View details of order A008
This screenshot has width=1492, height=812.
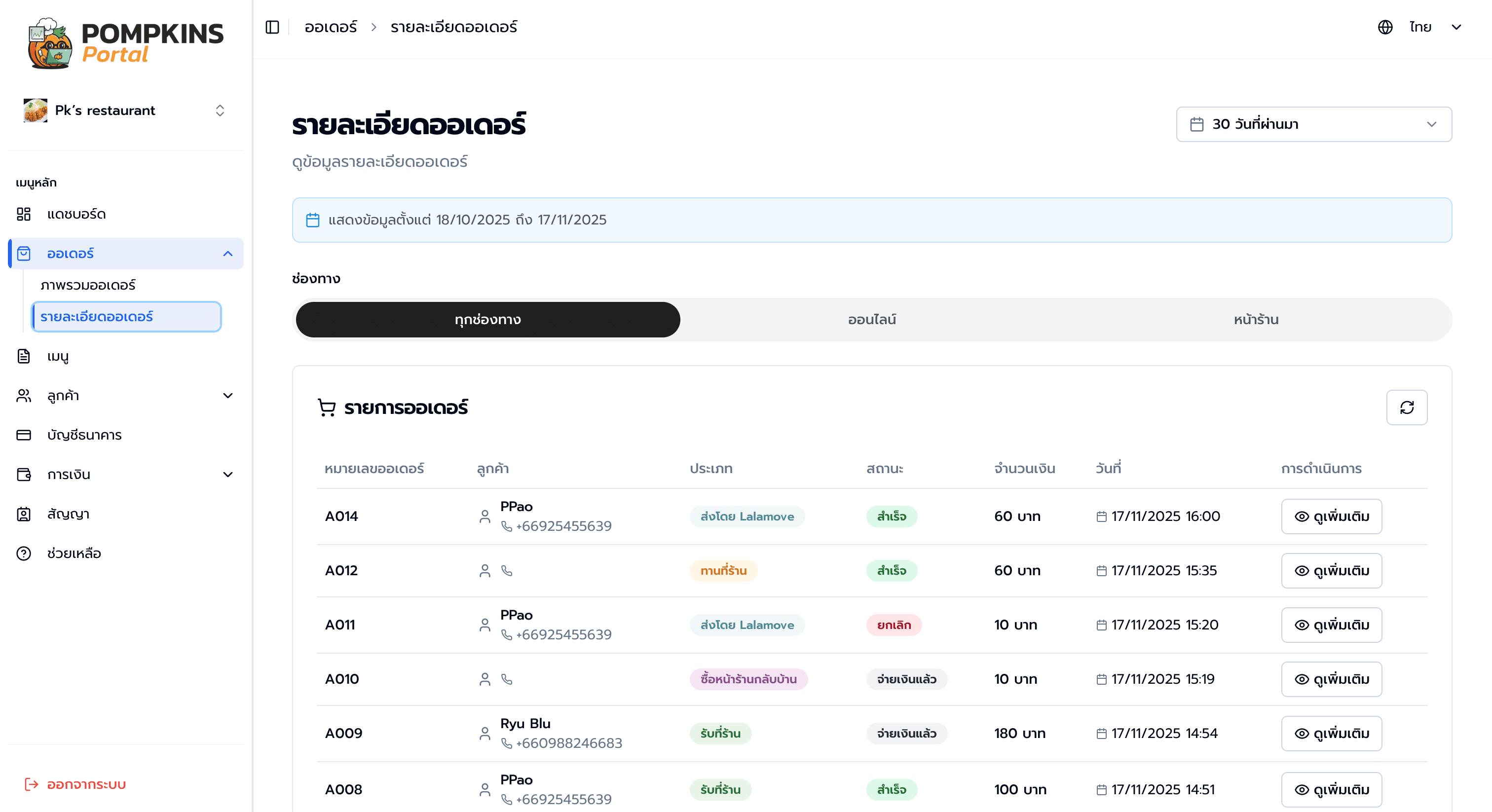pyautogui.click(x=1331, y=789)
